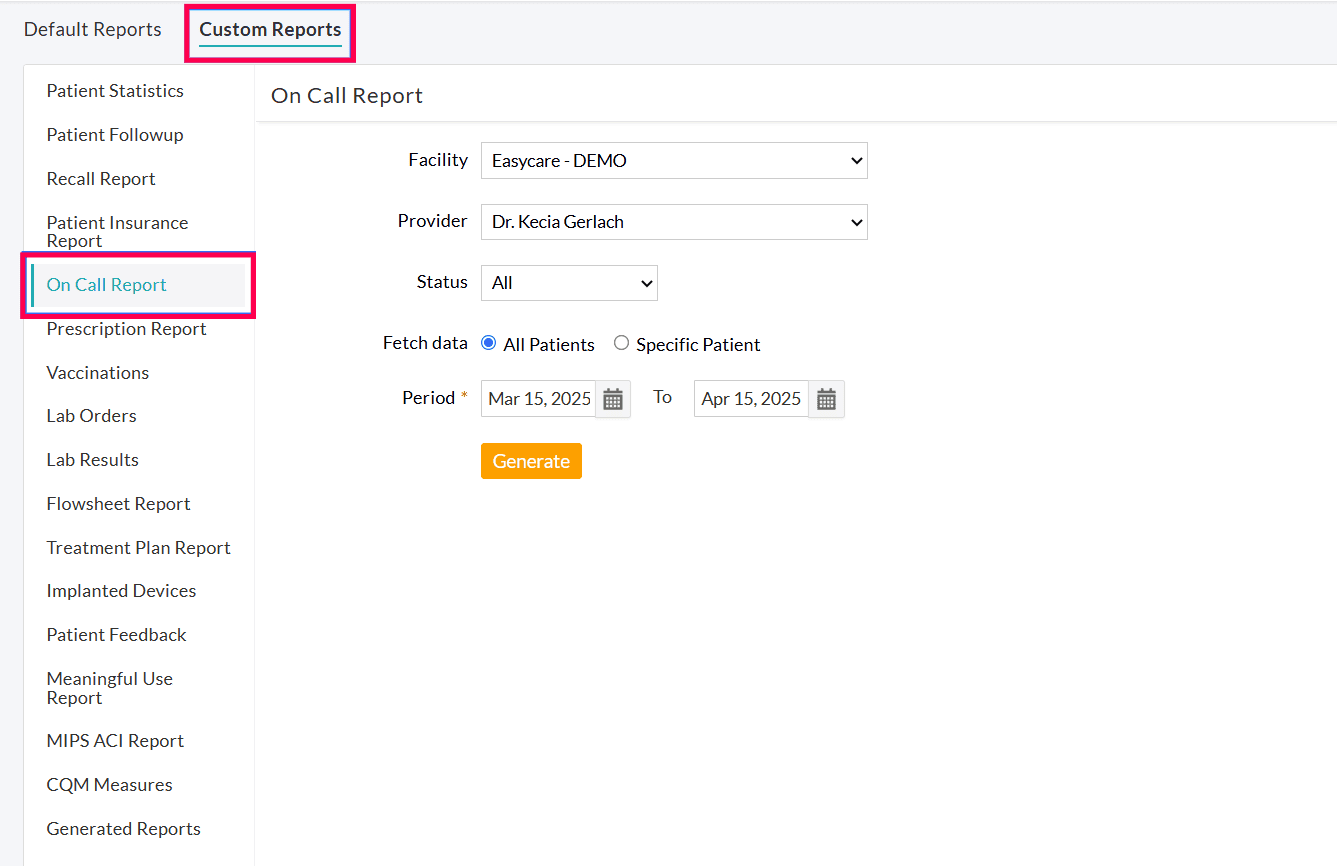The width and height of the screenshot is (1337, 866).
Task: Open the CQM Measures report
Action: click(109, 784)
